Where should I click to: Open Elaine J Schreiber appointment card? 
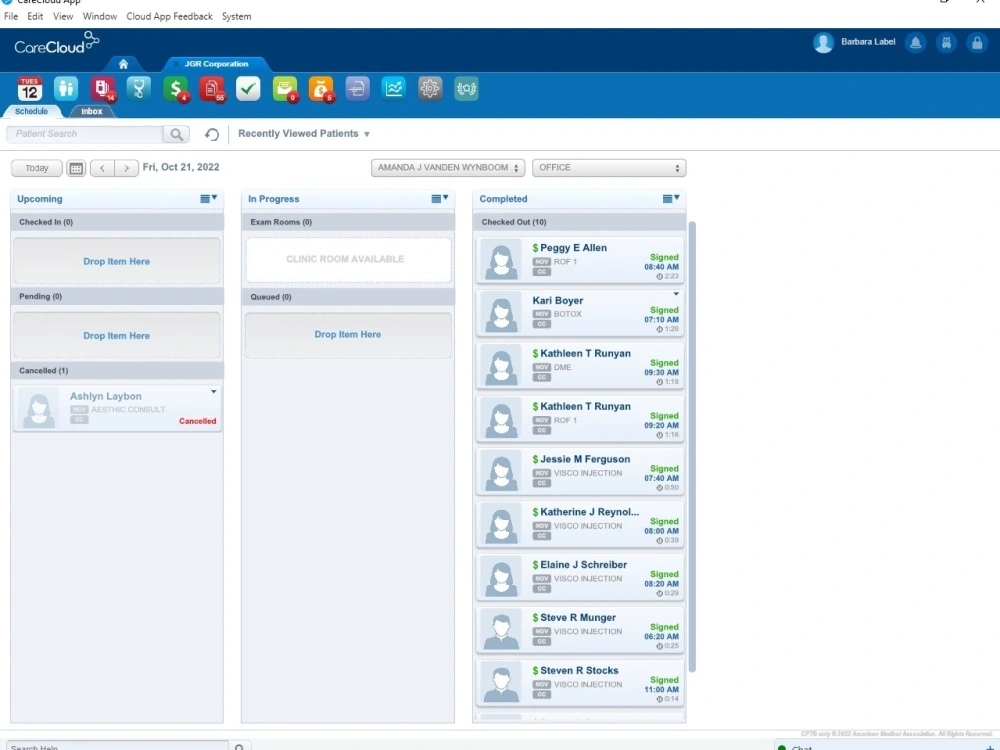click(x=580, y=577)
